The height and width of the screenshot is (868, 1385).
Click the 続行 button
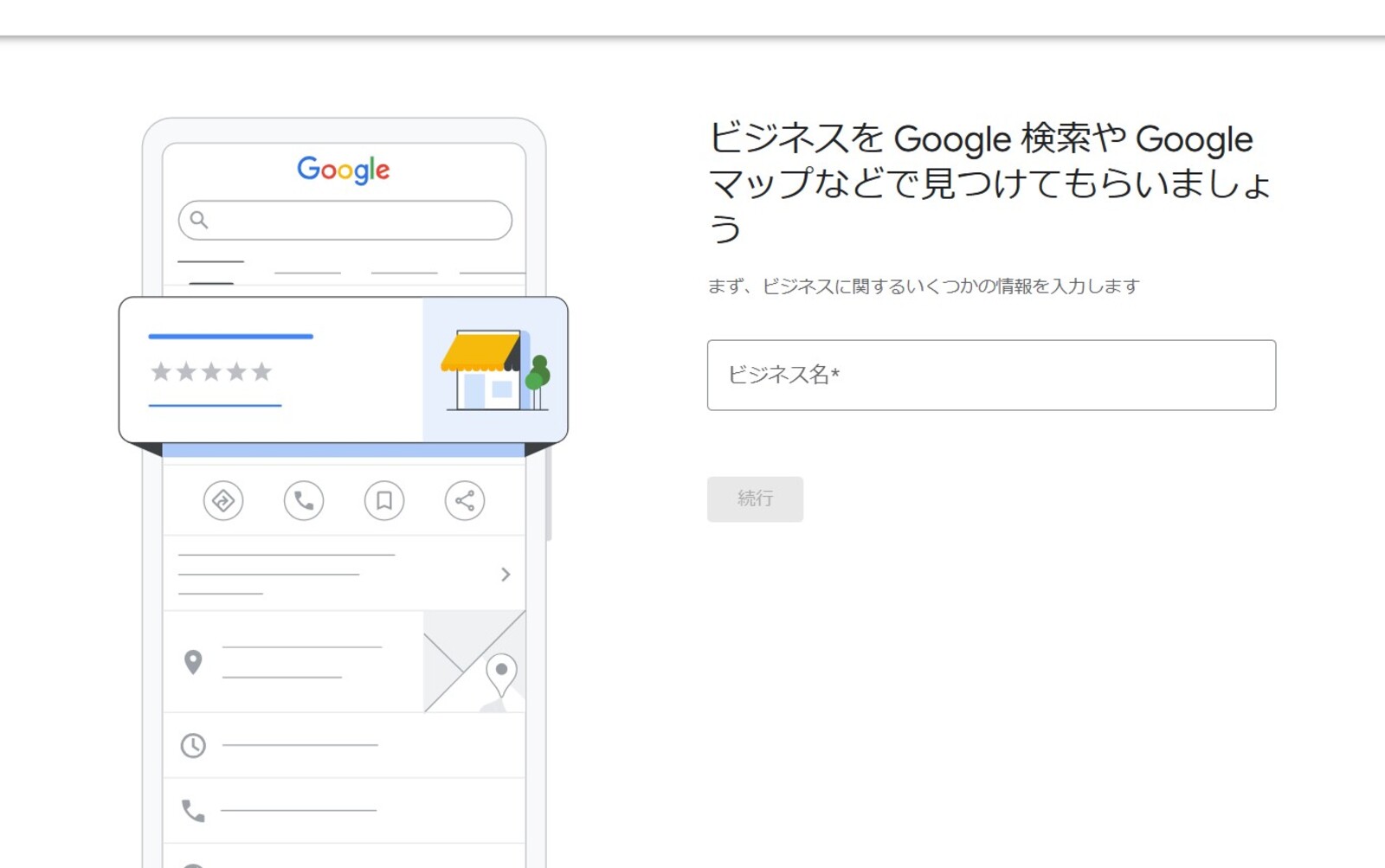click(755, 498)
